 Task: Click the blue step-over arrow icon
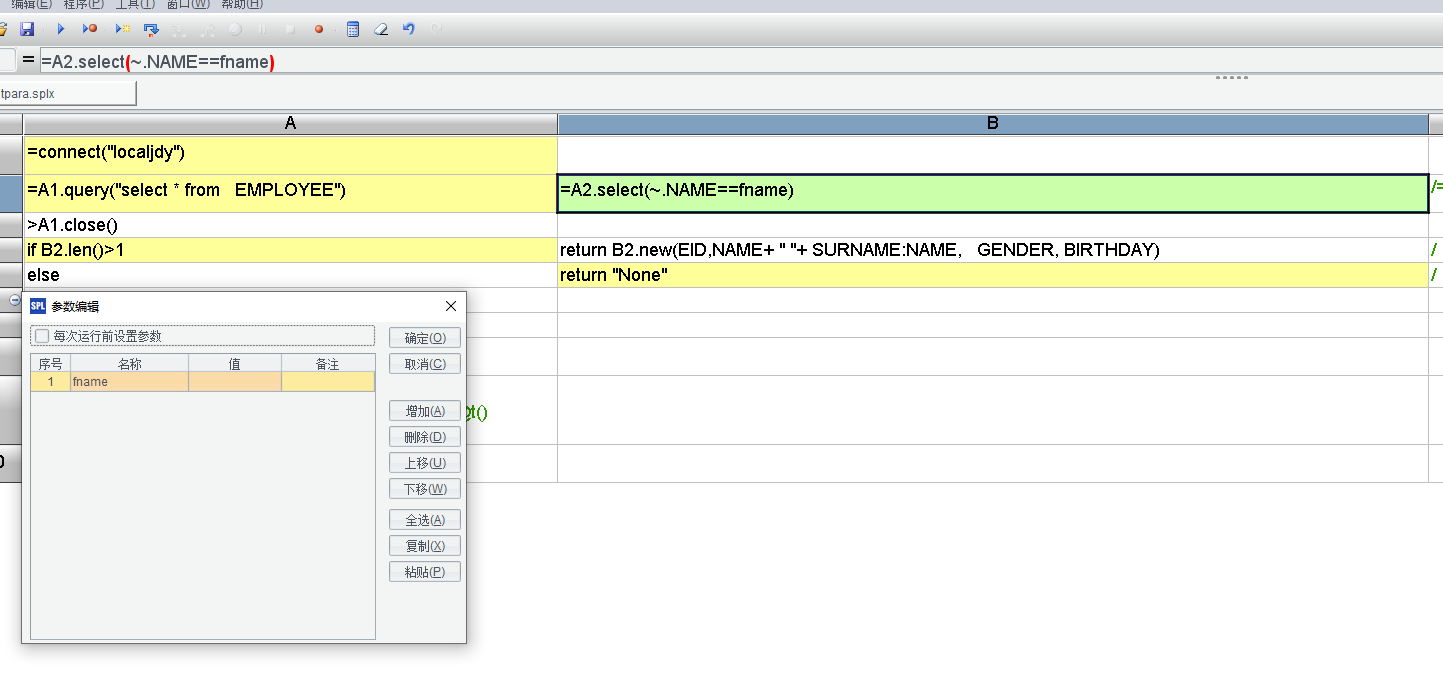151,30
